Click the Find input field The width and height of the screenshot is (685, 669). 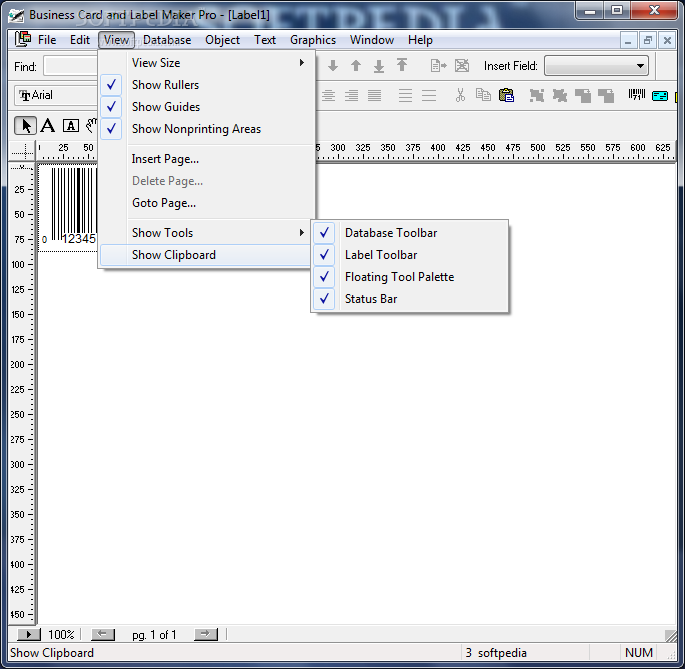[71, 66]
